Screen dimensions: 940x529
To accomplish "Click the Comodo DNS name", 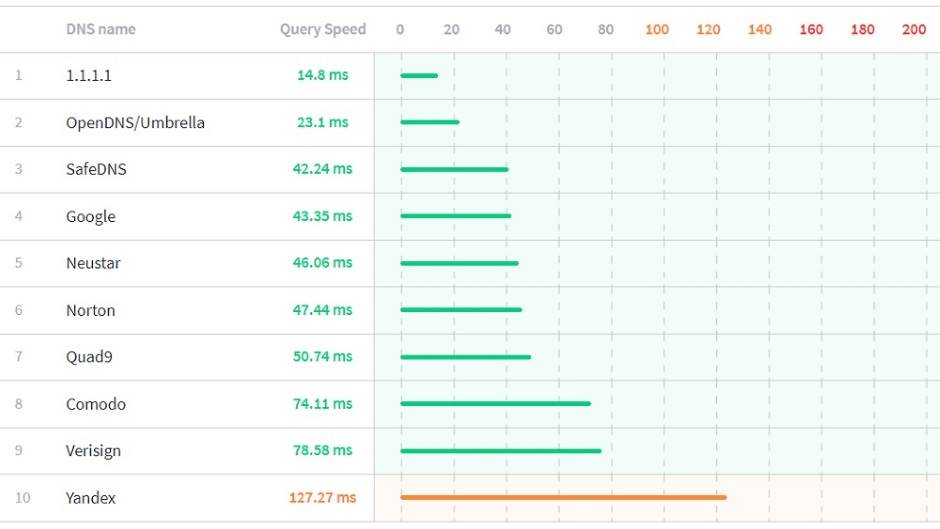I will pyautogui.click(x=96, y=404).
